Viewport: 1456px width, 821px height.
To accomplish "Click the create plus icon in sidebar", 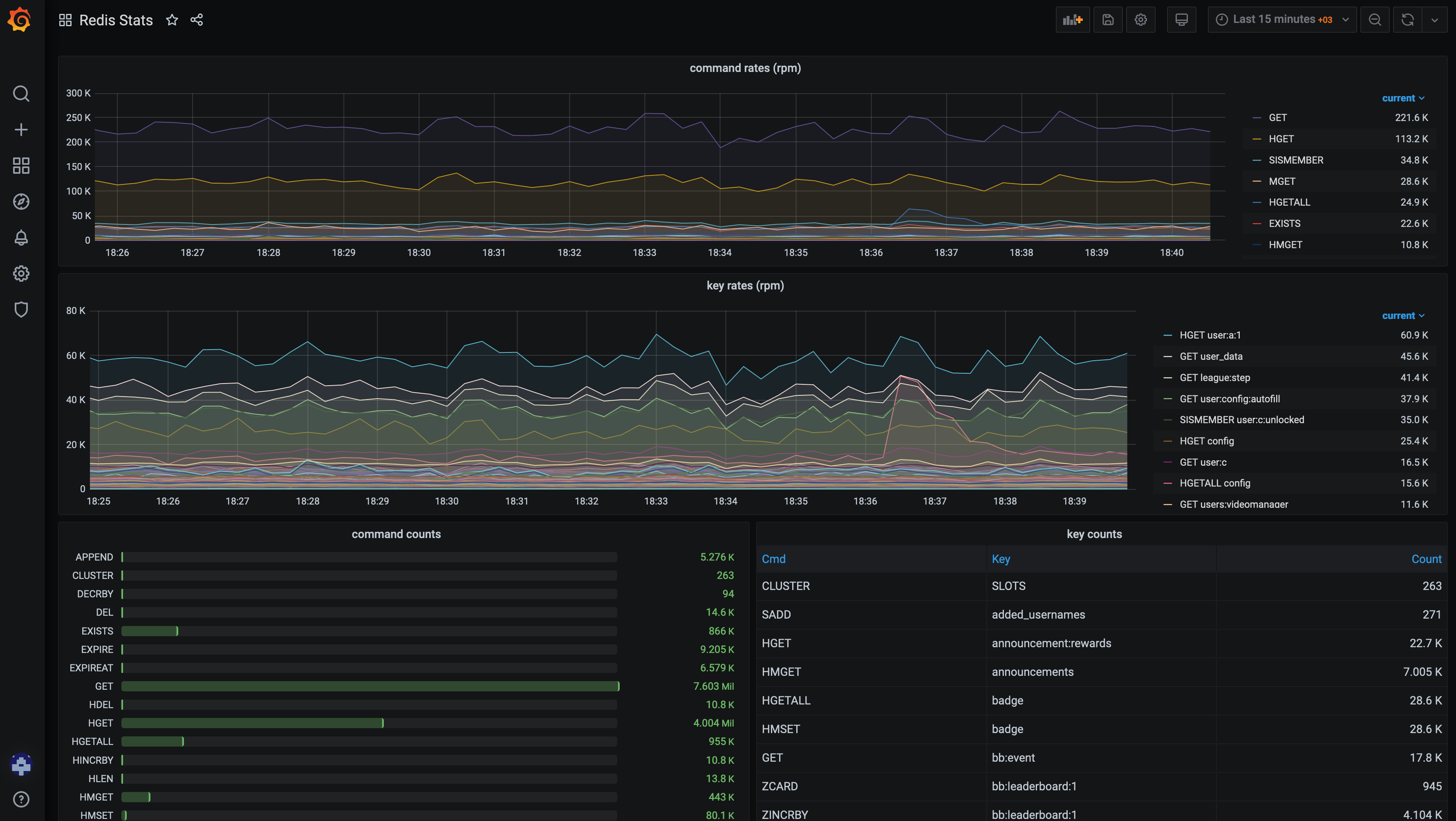I will [21, 130].
